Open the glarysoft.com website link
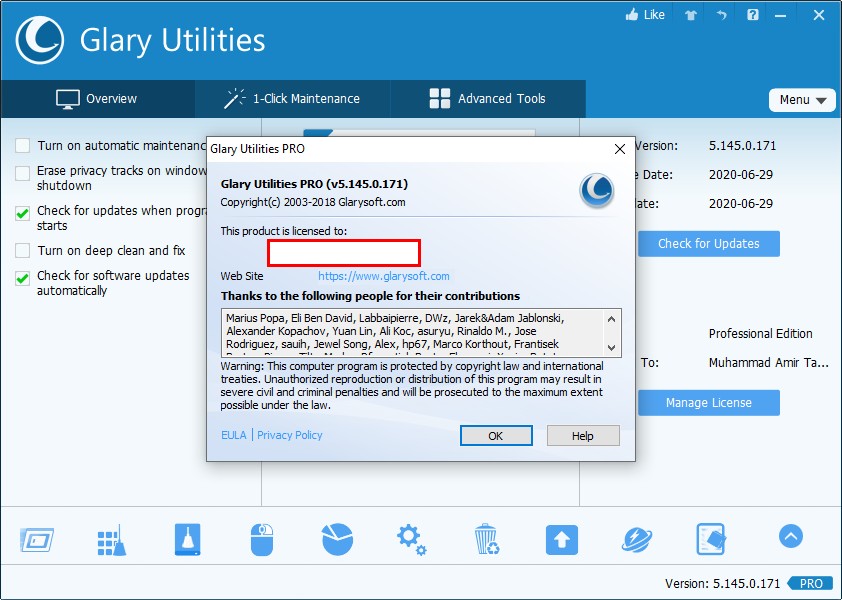This screenshot has width=842, height=600. [x=384, y=276]
